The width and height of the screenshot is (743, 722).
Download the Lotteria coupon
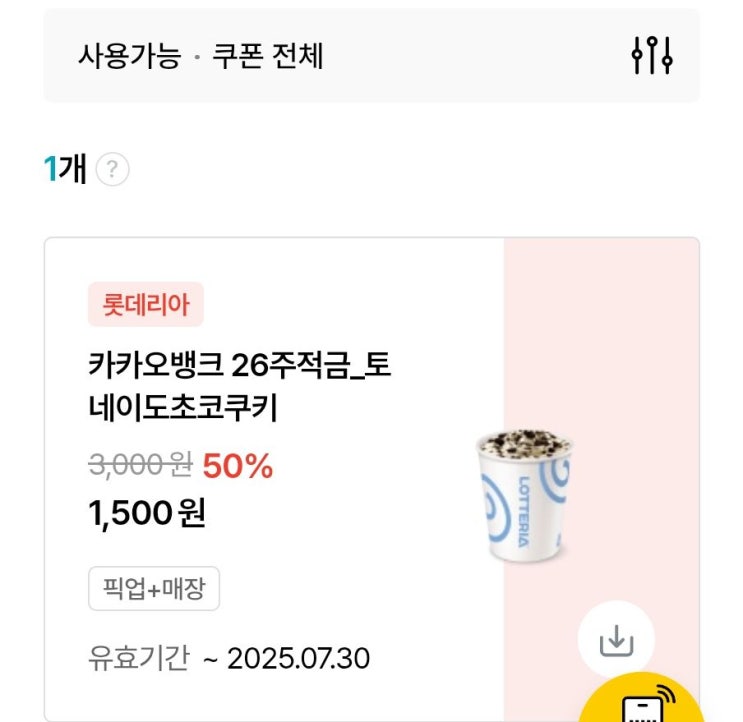point(616,640)
